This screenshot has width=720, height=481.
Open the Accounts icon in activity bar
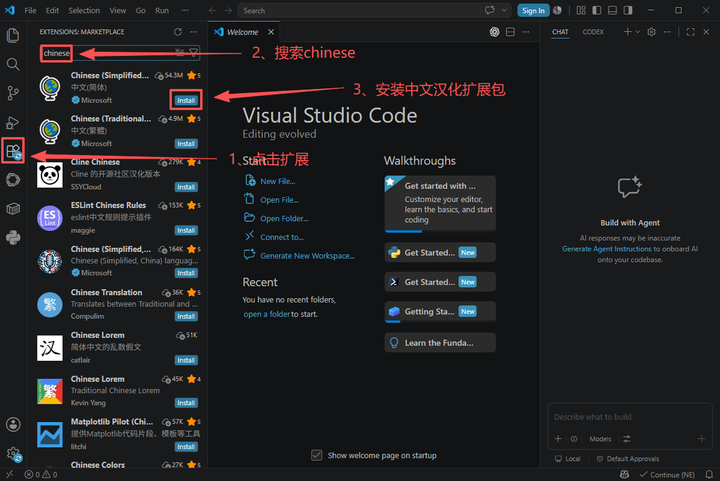tap(13, 424)
